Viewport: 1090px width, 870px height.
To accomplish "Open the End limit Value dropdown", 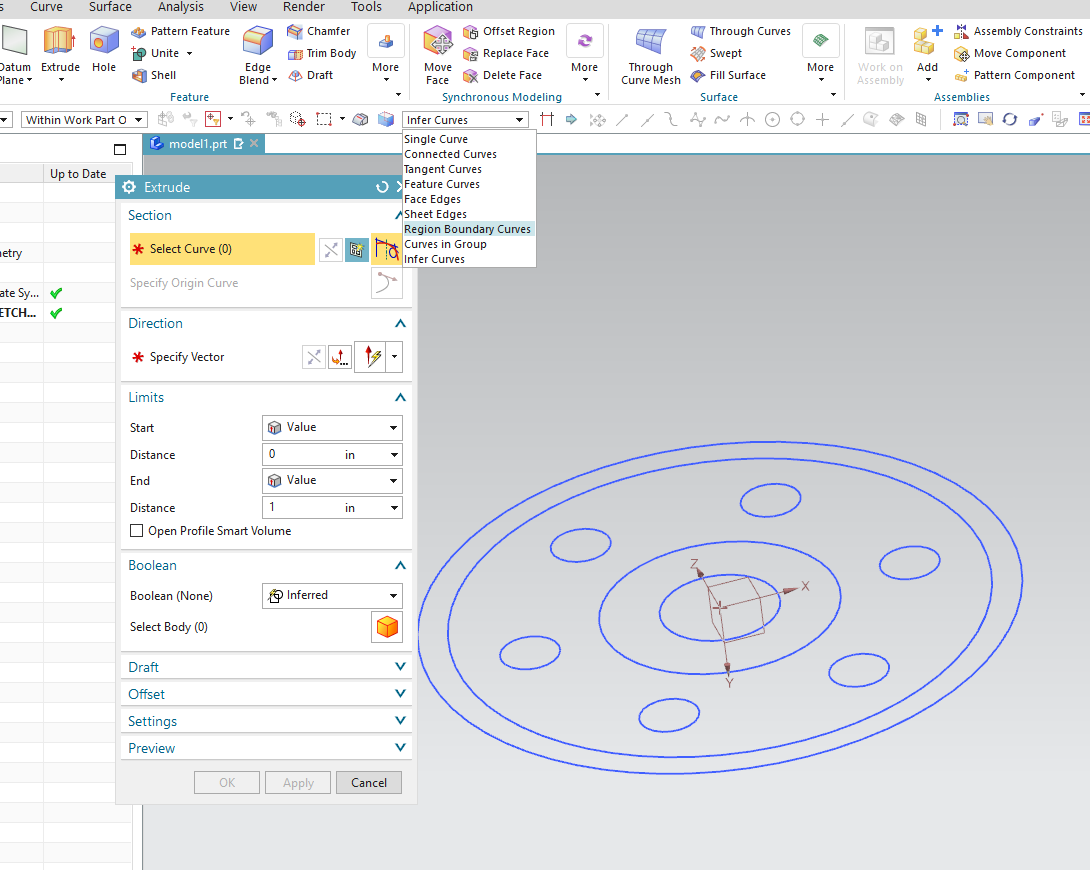I will [332, 480].
